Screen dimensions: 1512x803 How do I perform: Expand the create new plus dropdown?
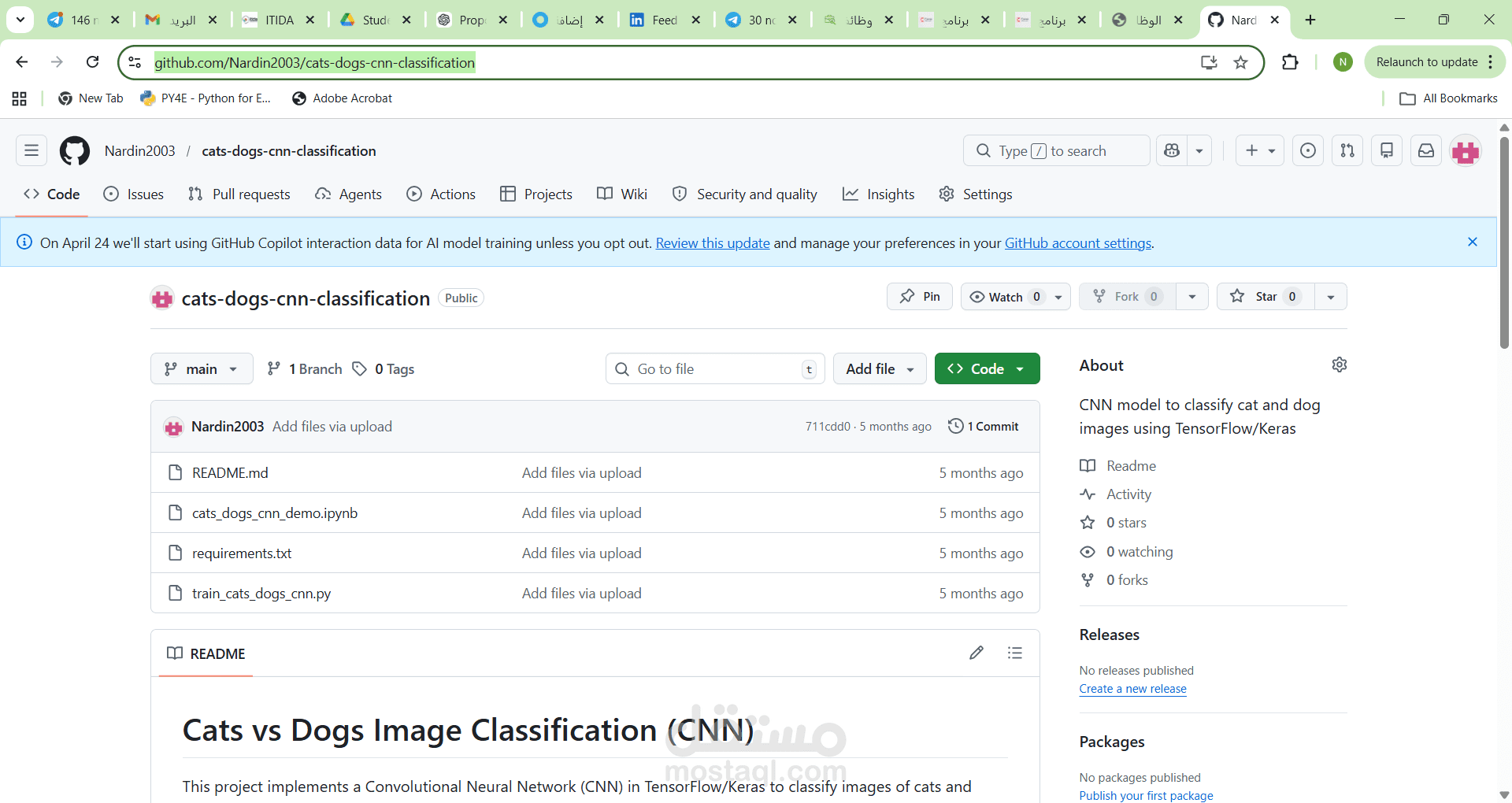1260,150
